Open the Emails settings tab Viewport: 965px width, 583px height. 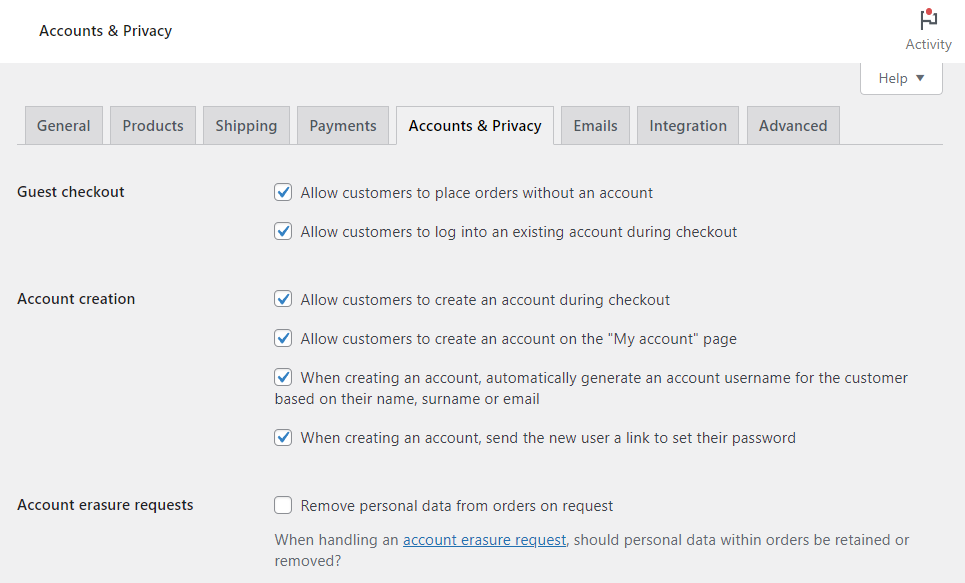click(x=595, y=125)
